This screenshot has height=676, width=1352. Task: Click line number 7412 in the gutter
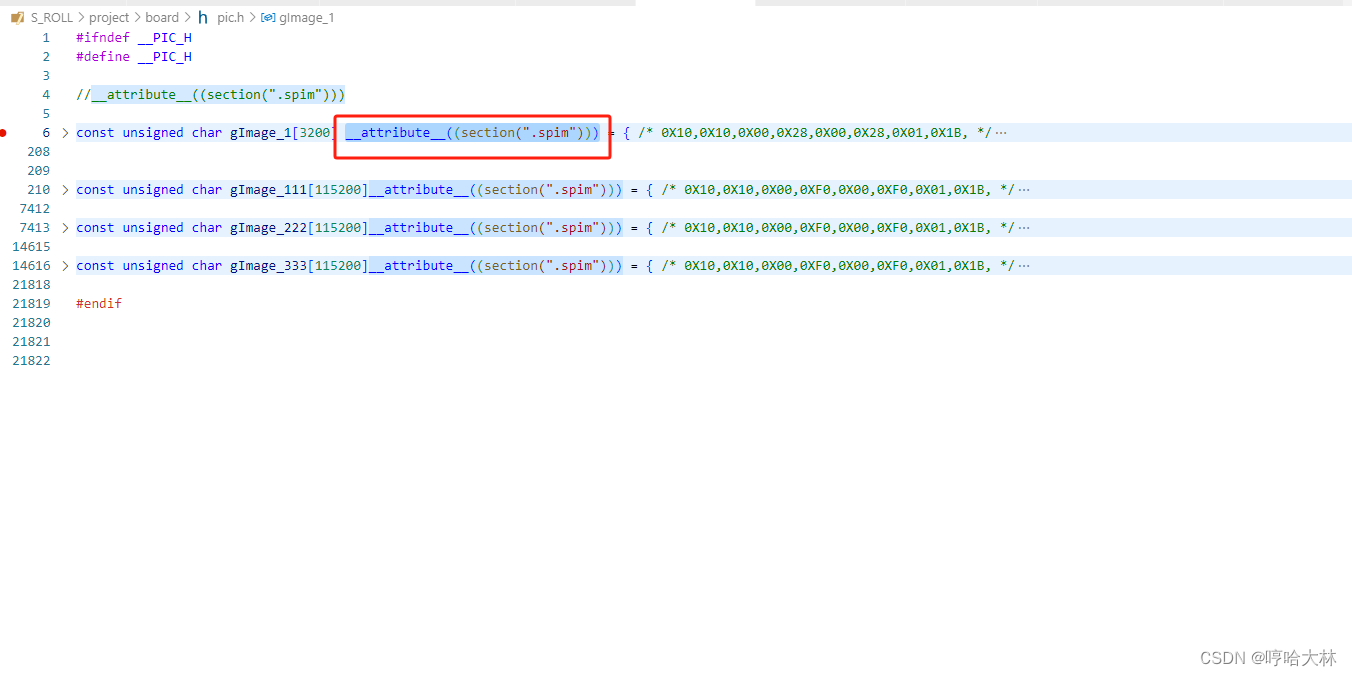click(x=35, y=209)
